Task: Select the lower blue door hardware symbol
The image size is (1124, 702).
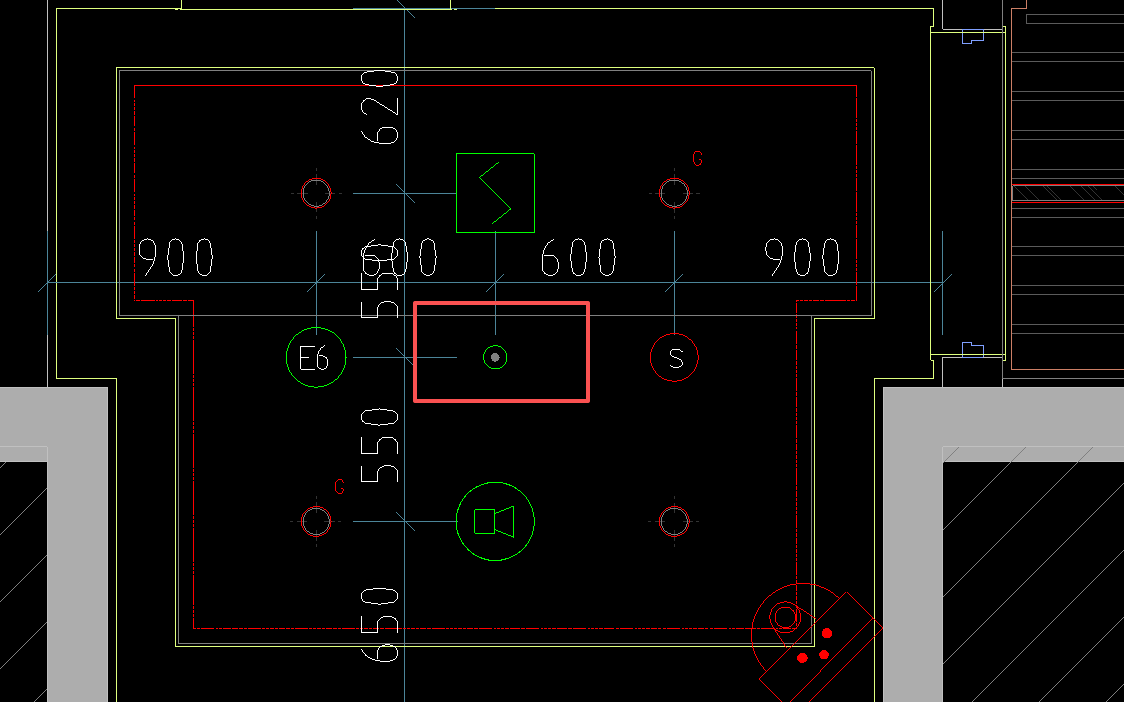Action: [x=973, y=350]
